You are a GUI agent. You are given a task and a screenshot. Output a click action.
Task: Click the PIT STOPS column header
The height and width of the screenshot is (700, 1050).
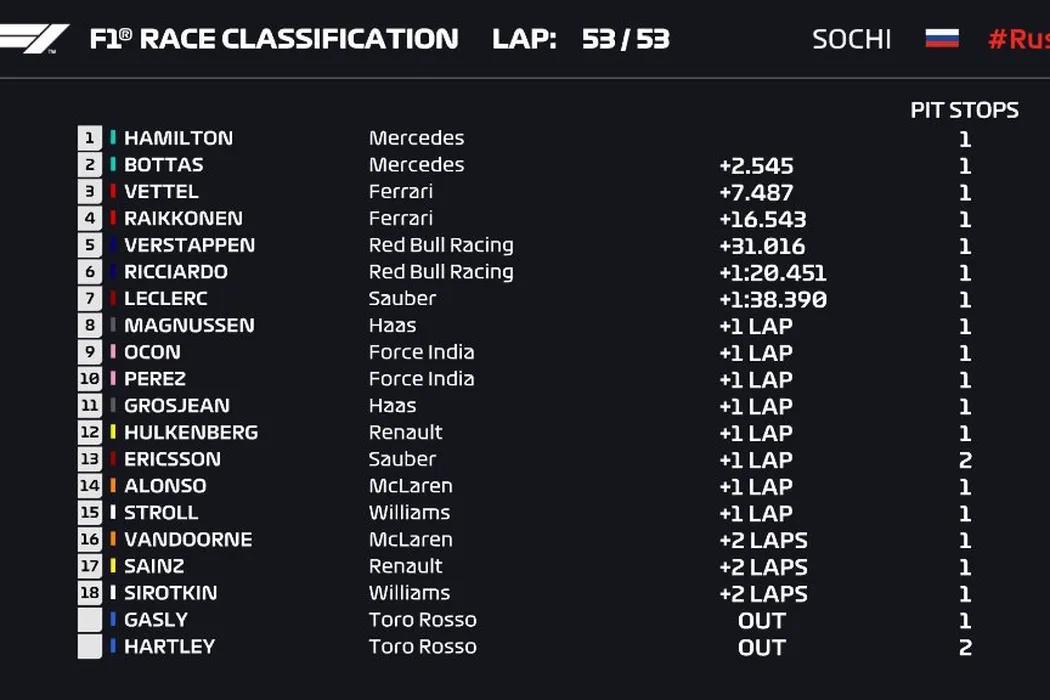[x=964, y=110]
